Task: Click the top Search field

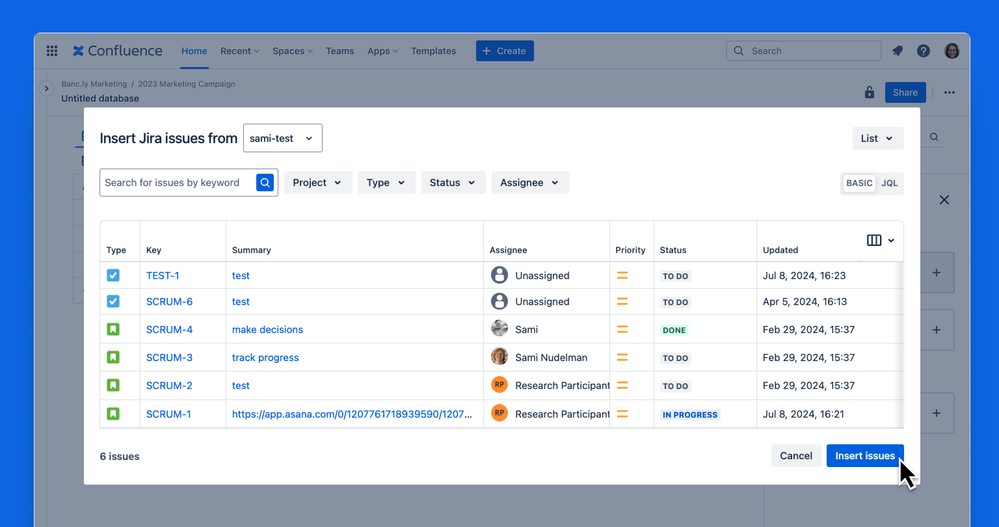Action: (804, 51)
